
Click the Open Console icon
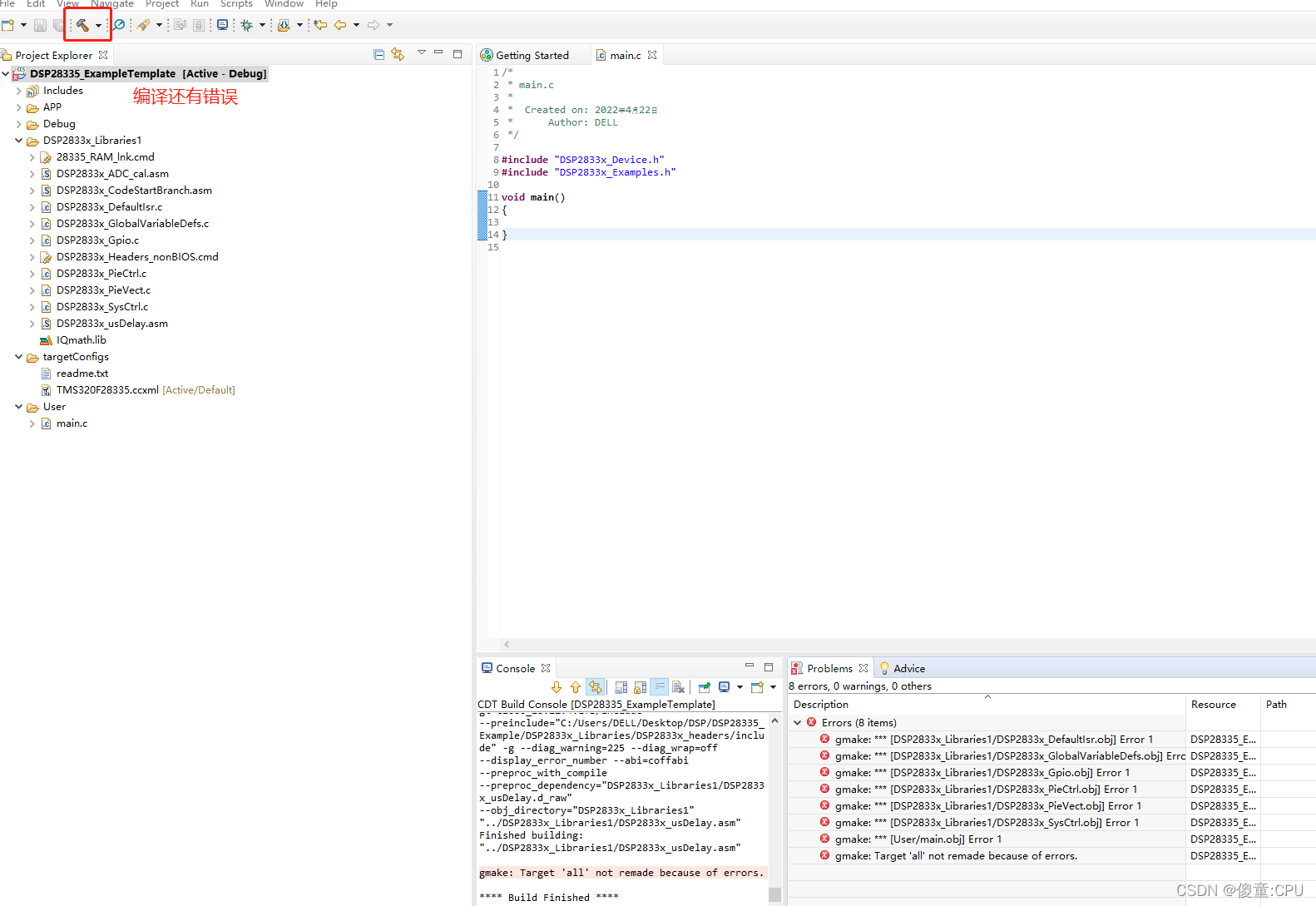(x=757, y=687)
